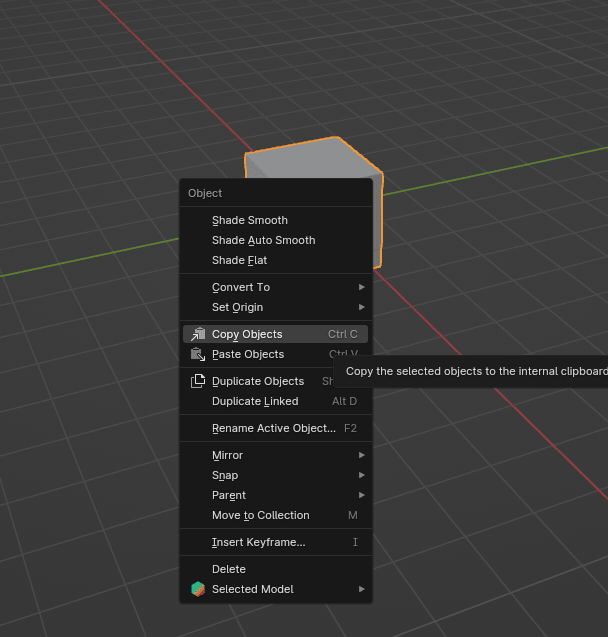The image size is (608, 637).
Task: Choose Rename Active Object…
Action: [x=274, y=428]
